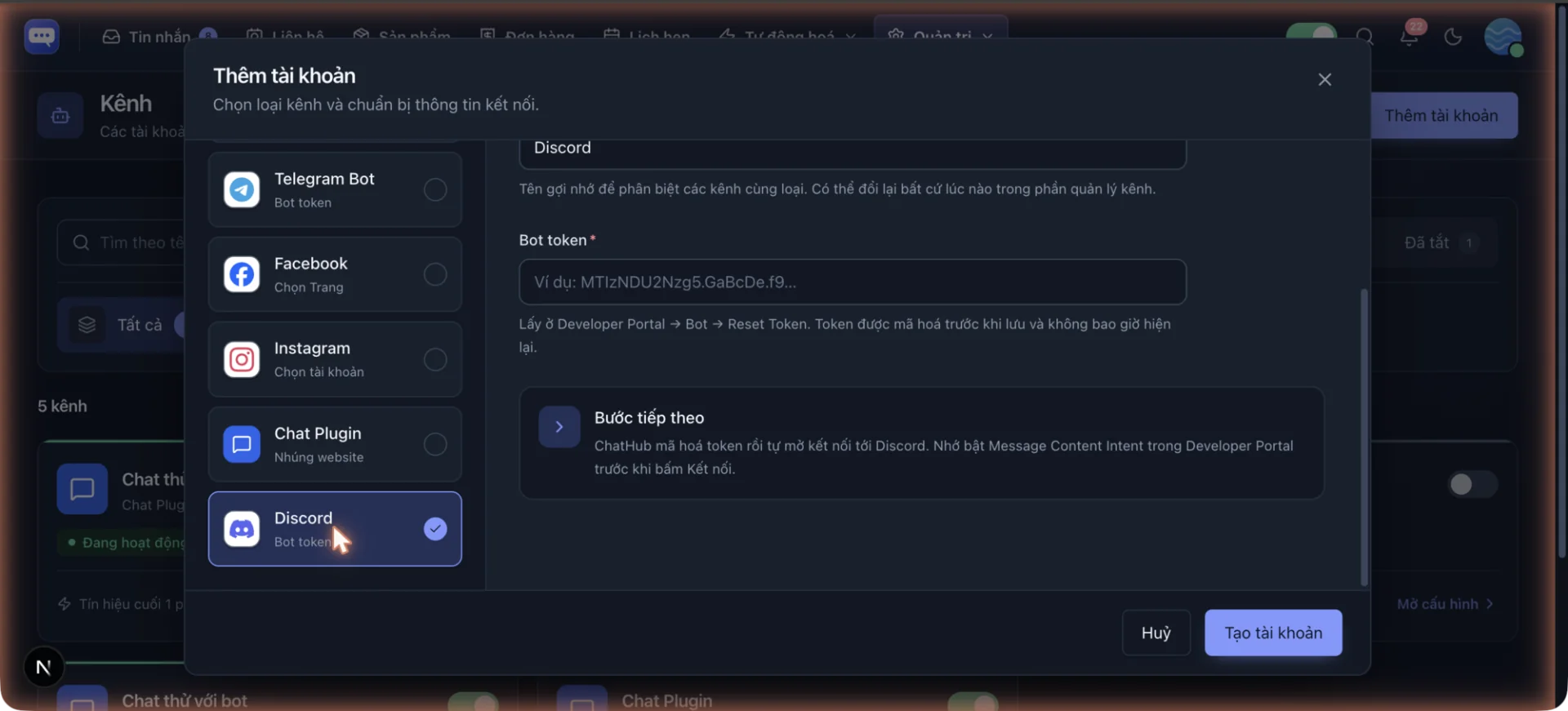1568x711 pixels.
Task: Open Tin nhắn in the top navigation
Action: pyautogui.click(x=159, y=37)
